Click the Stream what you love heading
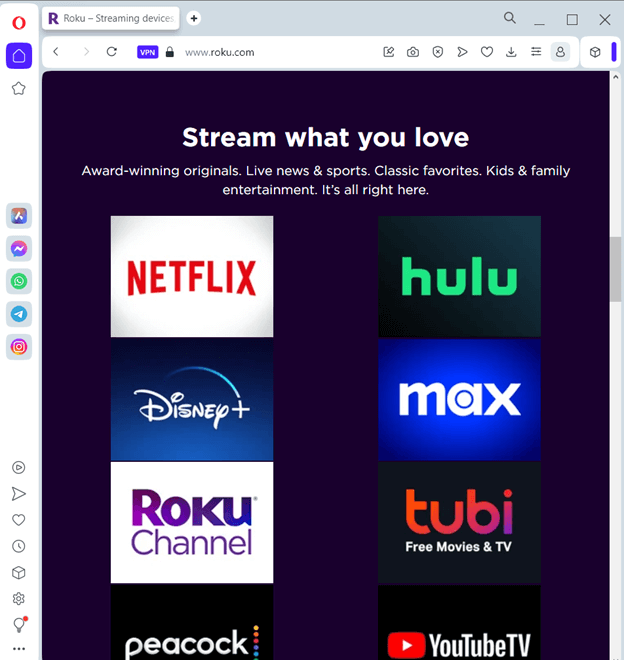The height and width of the screenshot is (660, 624). pyautogui.click(x=325, y=138)
